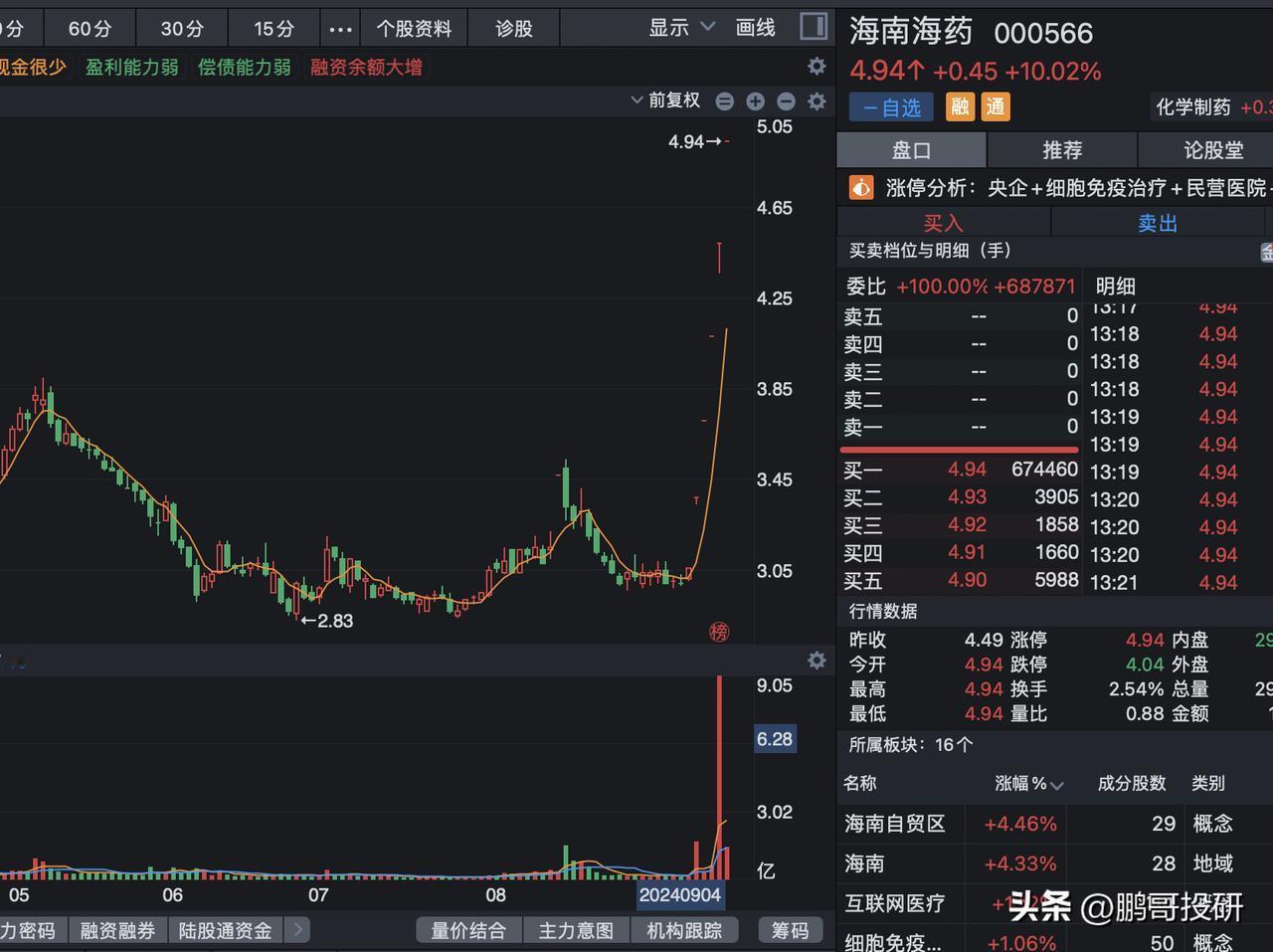Open the 显示 display dropdown
The image size is (1273, 952).
[x=682, y=28]
